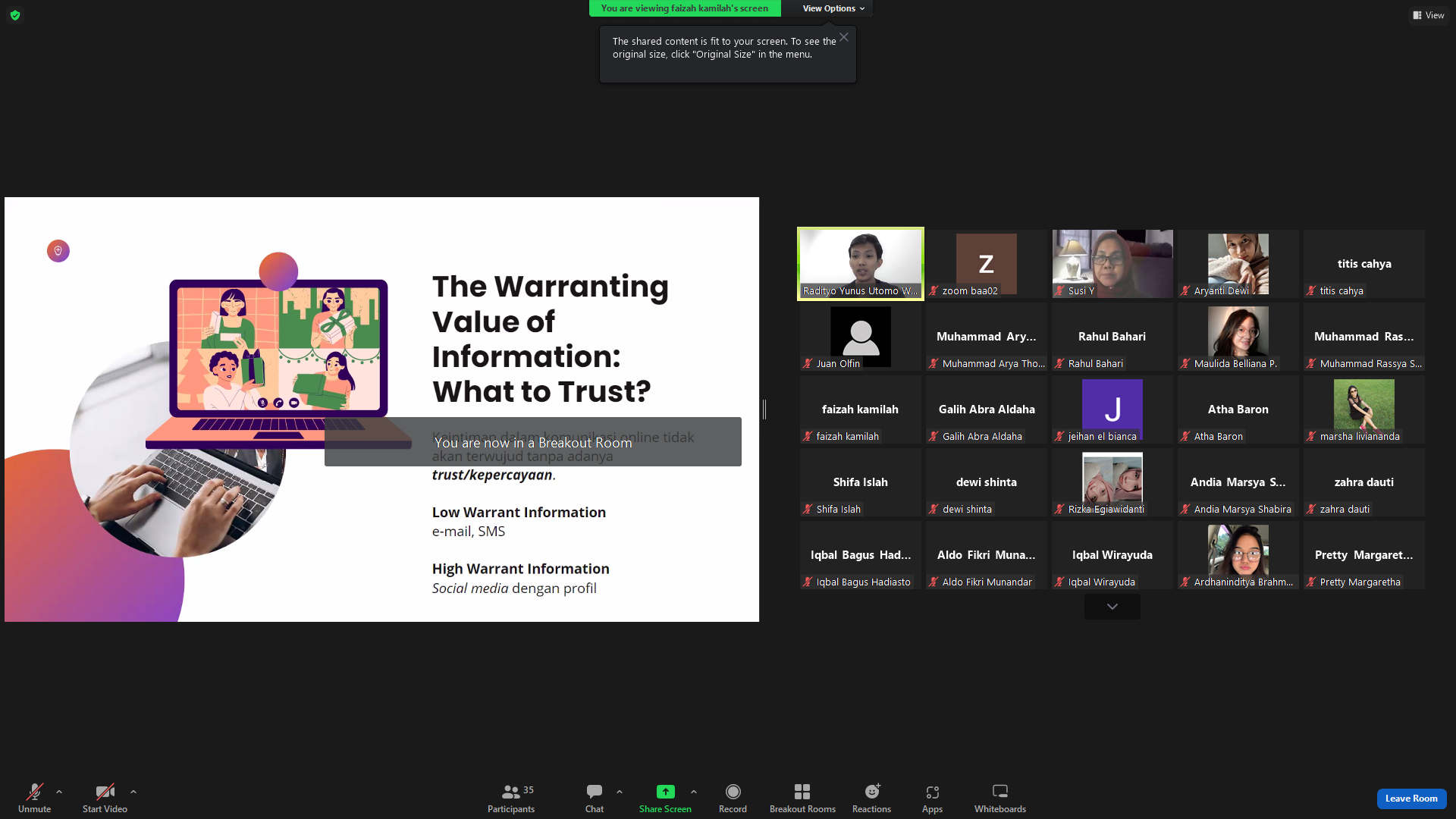Select Maulida Belliana P. video tile
This screenshot has width=1456, height=819.
[1238, 337]
